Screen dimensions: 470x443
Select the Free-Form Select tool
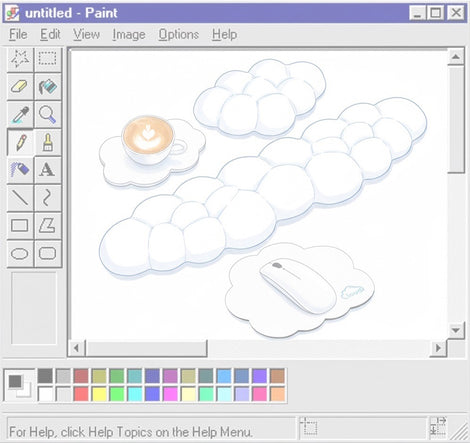(20, 59)
